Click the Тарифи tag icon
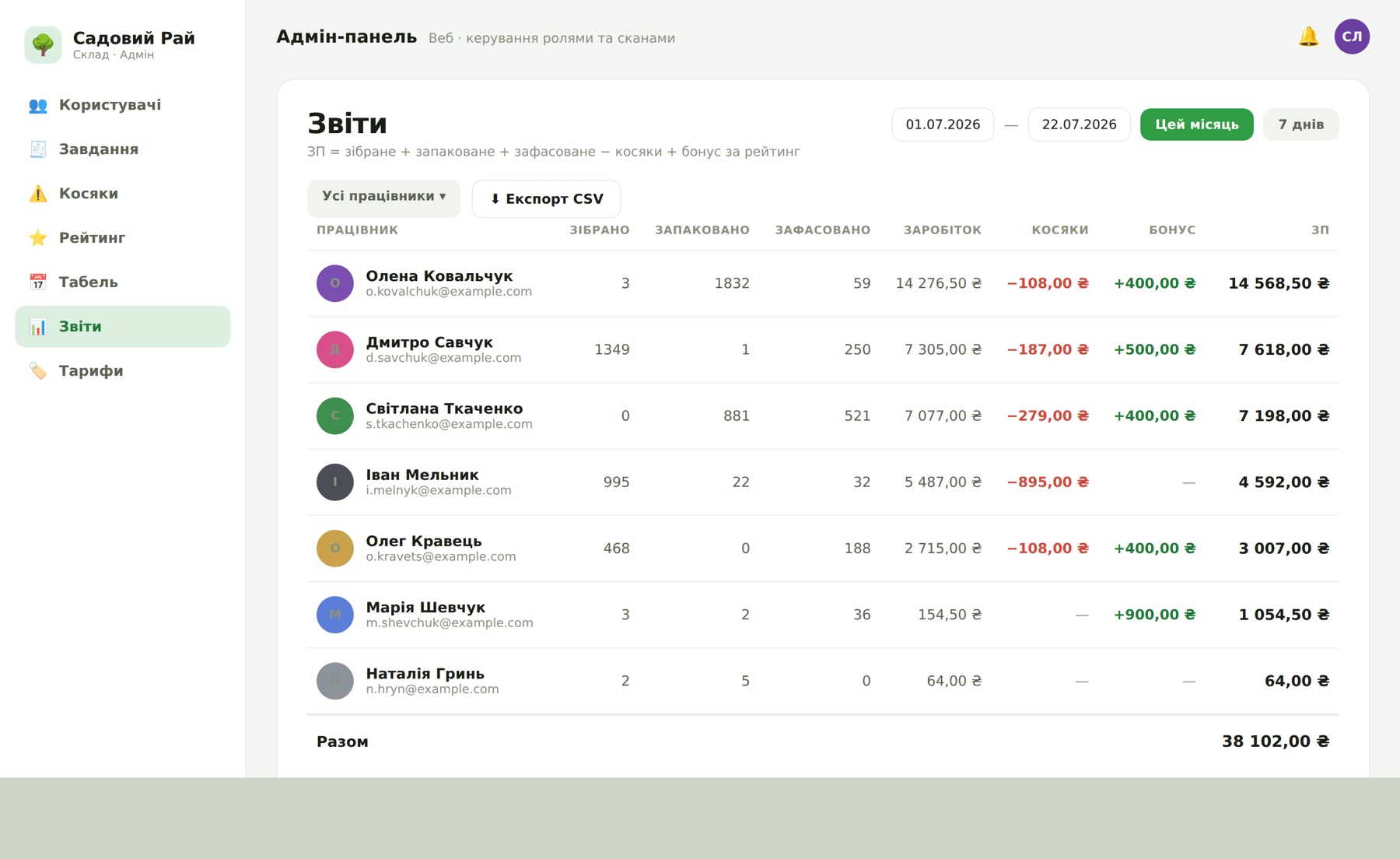 [37, 371]
